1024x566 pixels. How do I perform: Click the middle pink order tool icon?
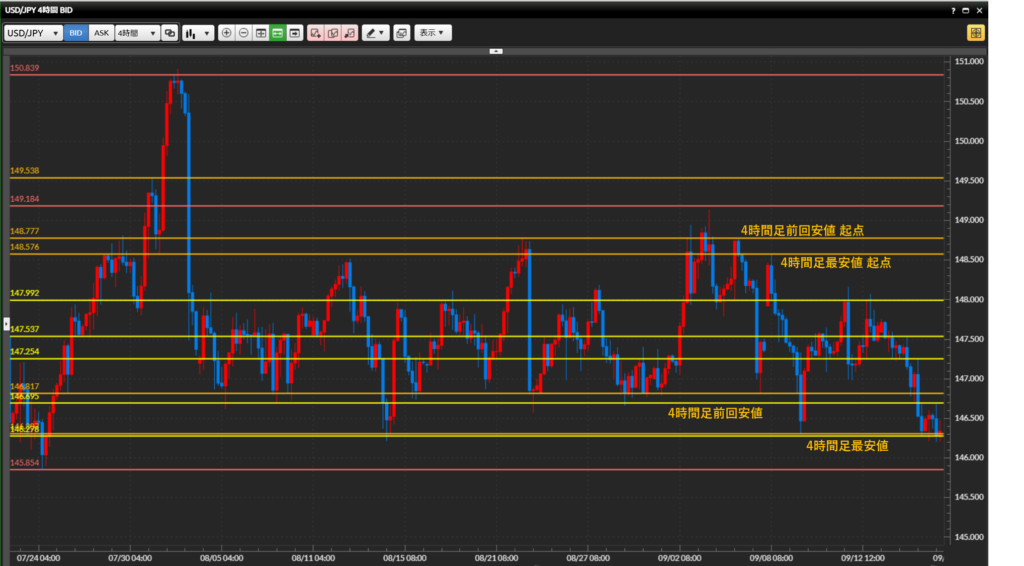pos(333,33)
